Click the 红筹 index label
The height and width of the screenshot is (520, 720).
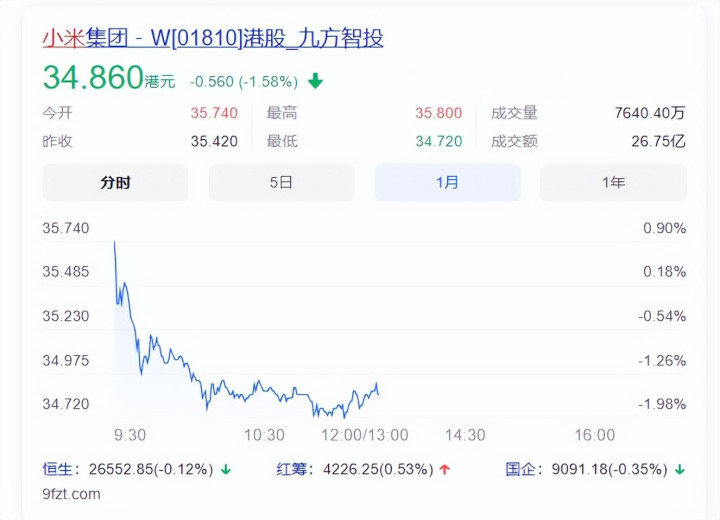click(292, 469)
